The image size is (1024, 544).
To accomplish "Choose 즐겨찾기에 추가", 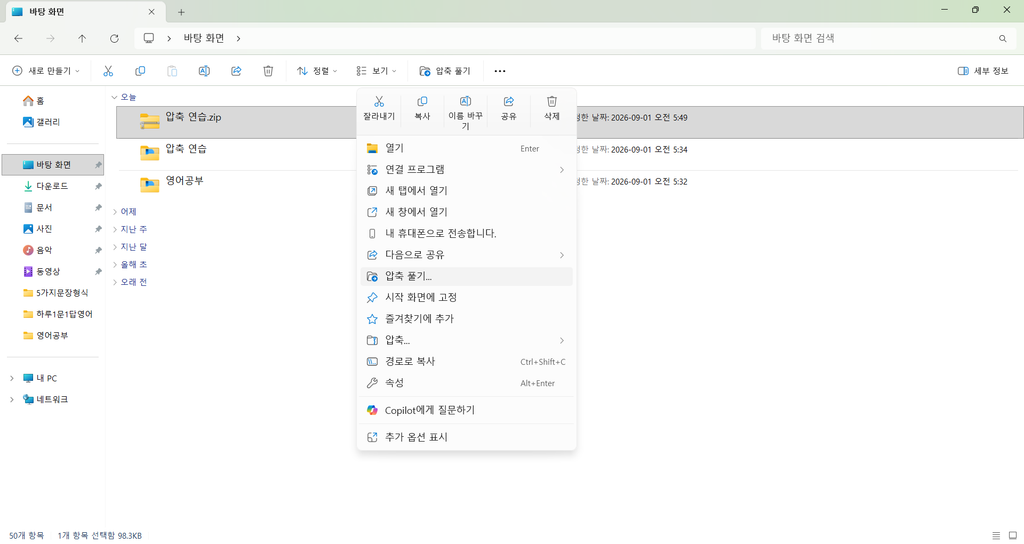I will [x=466, y=319].
